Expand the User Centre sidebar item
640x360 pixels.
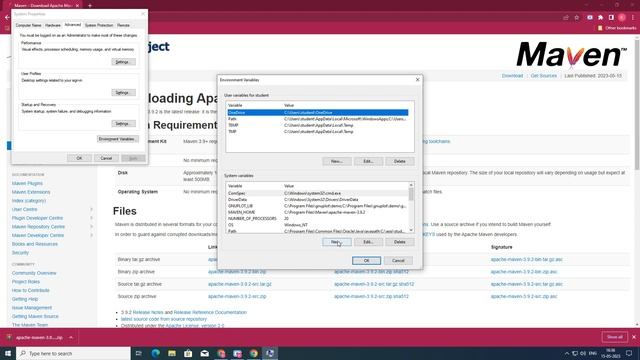(x=91, y=209)
